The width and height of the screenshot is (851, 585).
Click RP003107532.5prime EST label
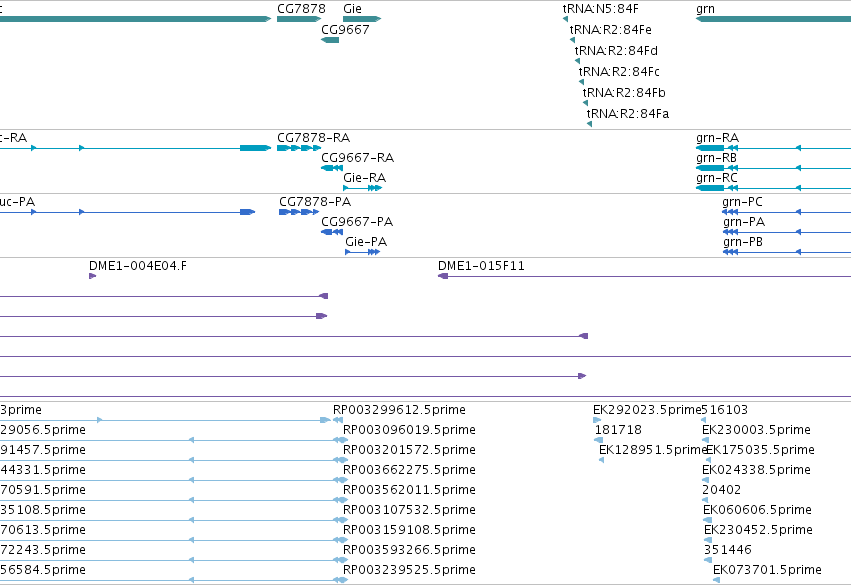point(409,510)
